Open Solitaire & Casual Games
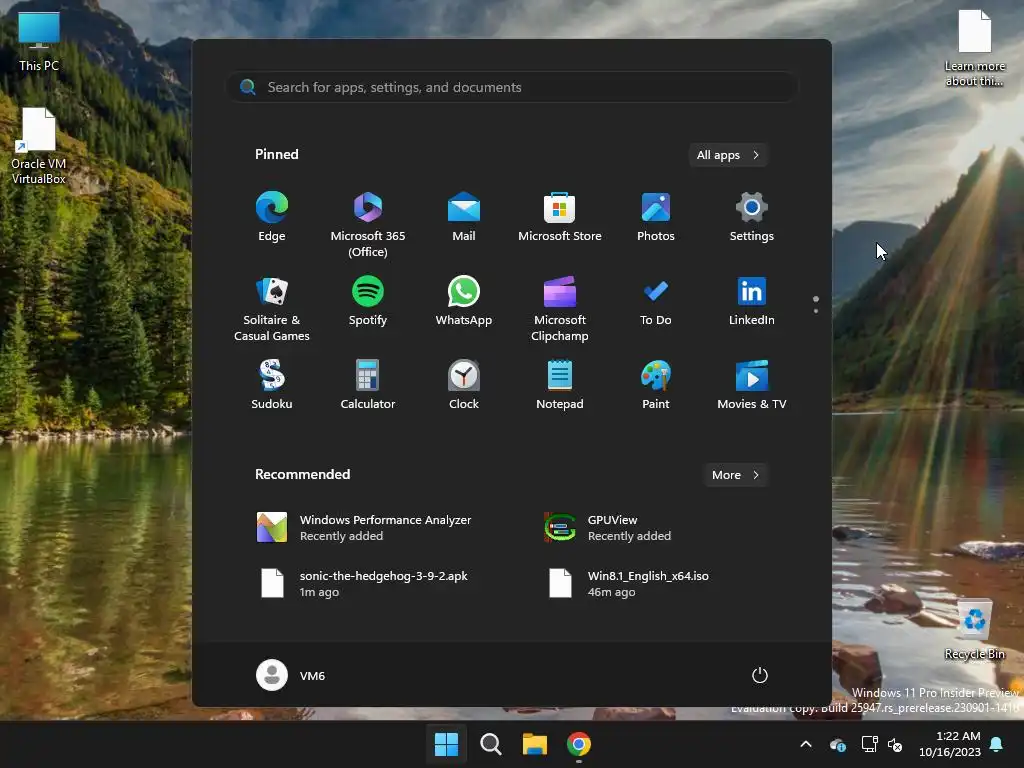The height and width of the screenshot is (768, 1024). click(272, 309)
